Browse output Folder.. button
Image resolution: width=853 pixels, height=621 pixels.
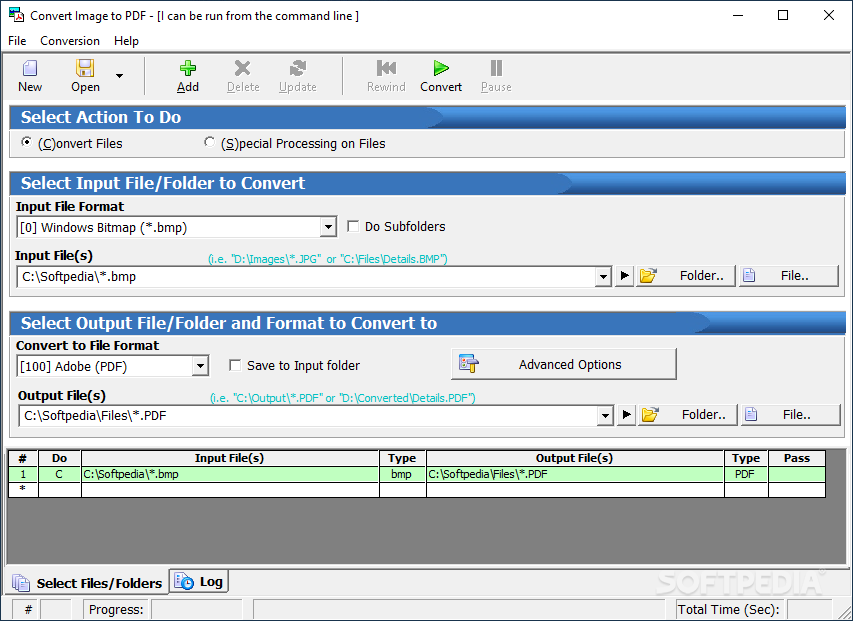coord(688,414)
